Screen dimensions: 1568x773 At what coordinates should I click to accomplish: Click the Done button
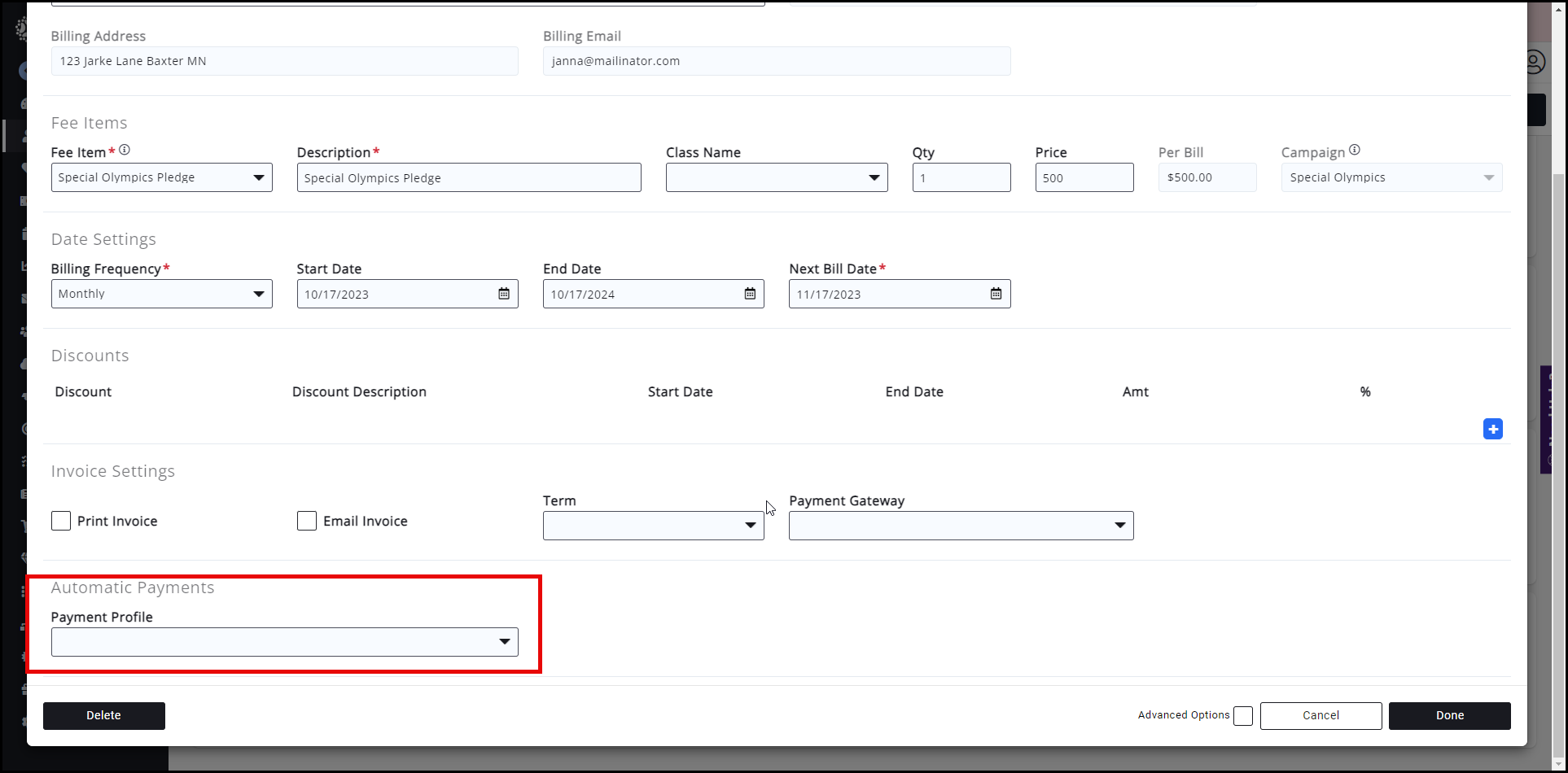(1449, 715)
